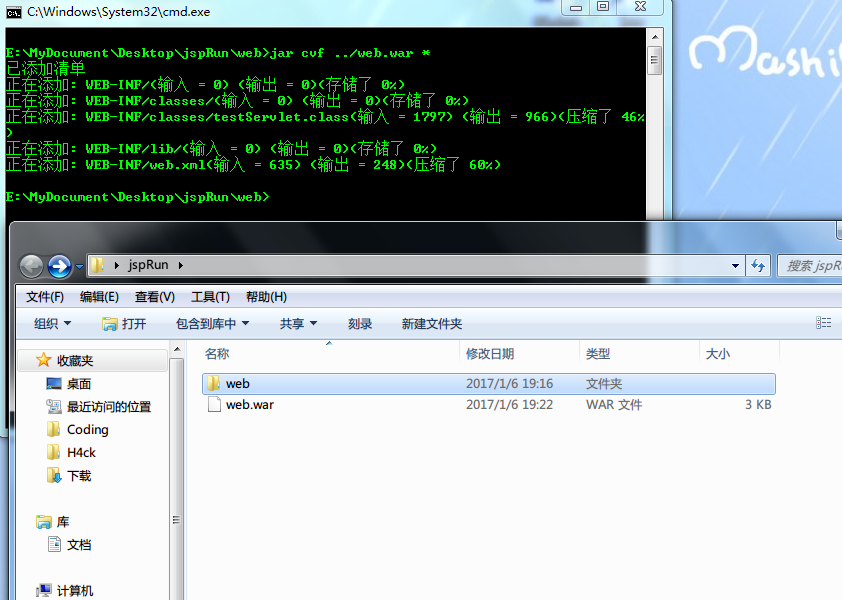Click the Coding folder icon
Viewport: 842px width, 600px height.
53,429
